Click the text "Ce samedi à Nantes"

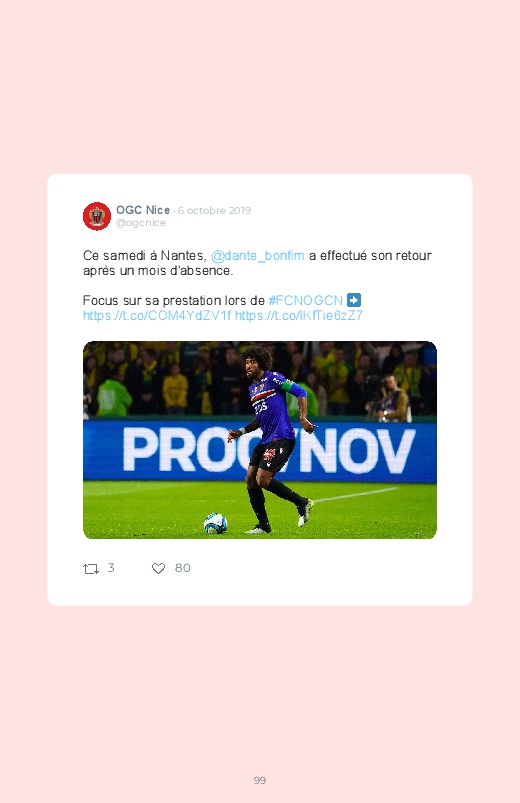pyautogui.click(x=144, y=256)
